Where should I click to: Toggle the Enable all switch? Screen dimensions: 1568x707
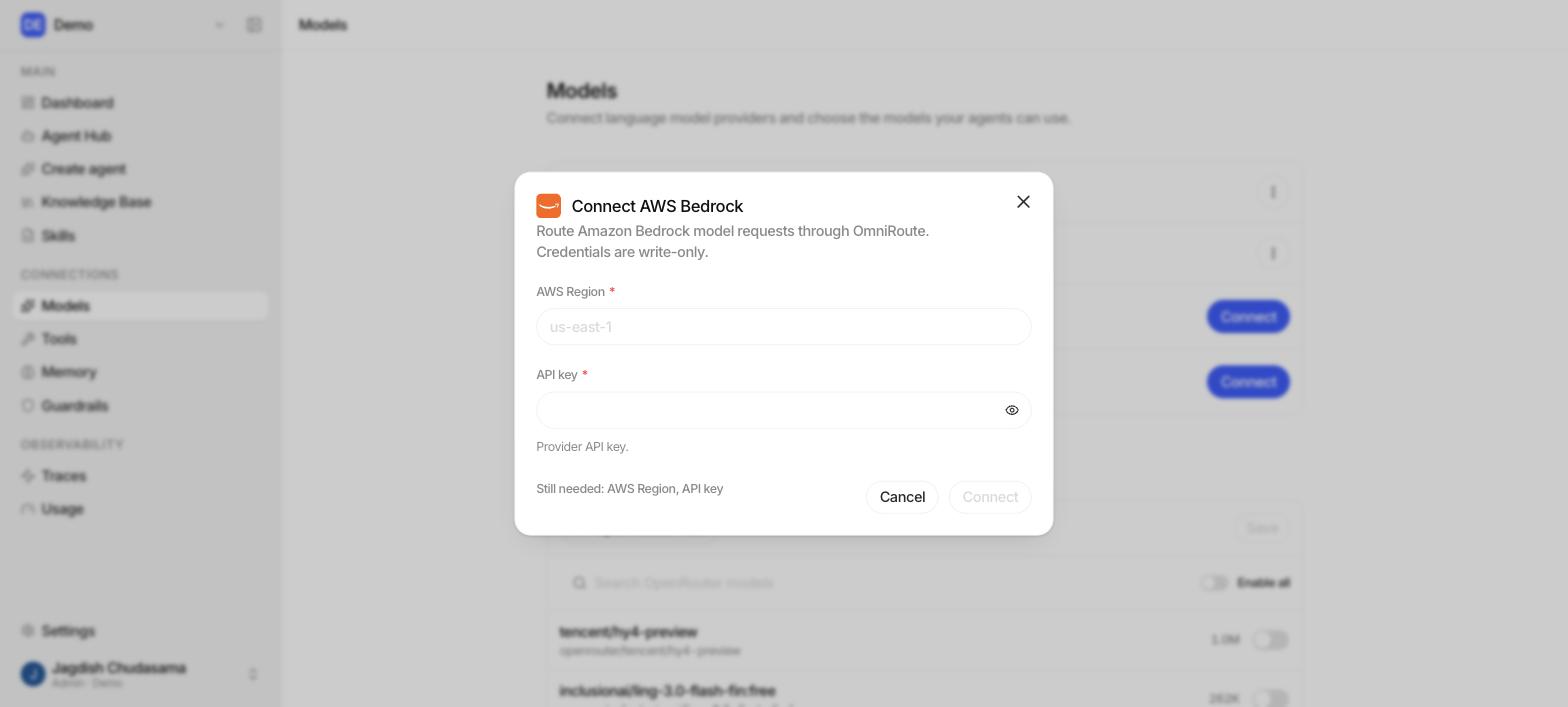(x=1214, y=583)
